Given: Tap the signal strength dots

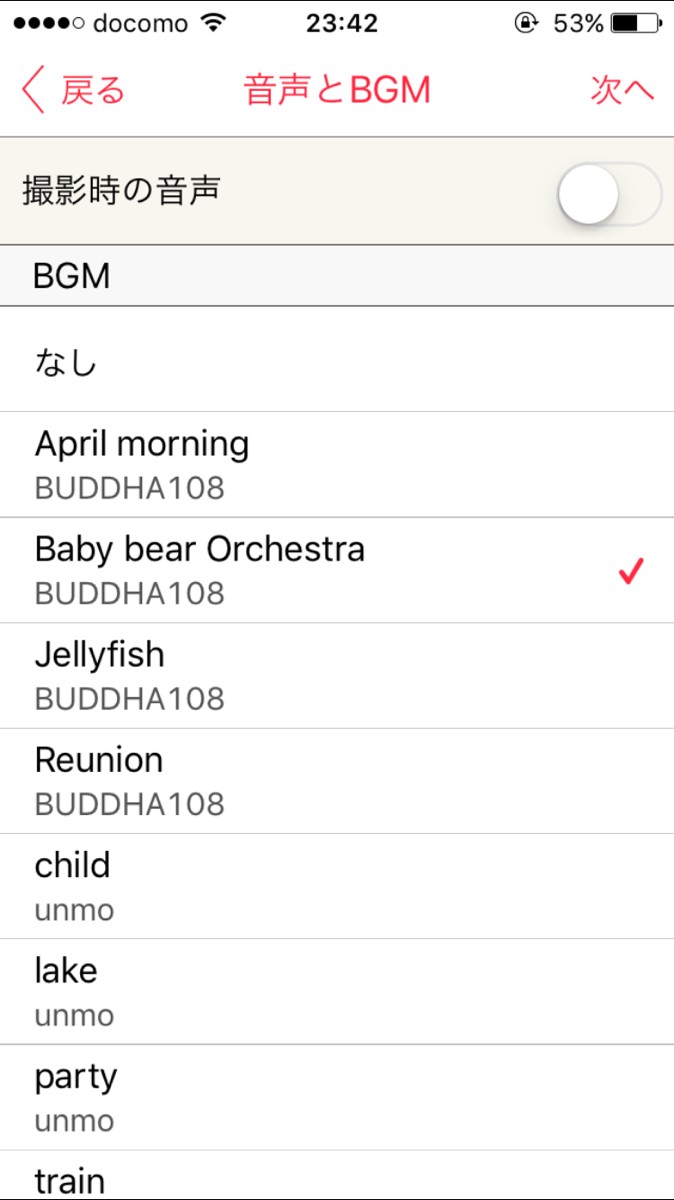Looking at the screenshot, I should pyautogui.click(x=47, y=23).
